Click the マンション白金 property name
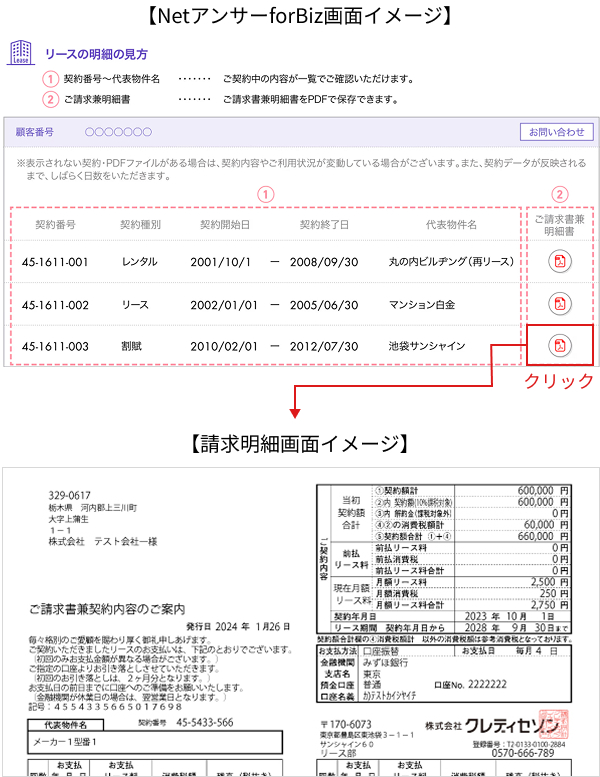The width and height of the screenshot is (600, 777). click(x=424, y=304)
